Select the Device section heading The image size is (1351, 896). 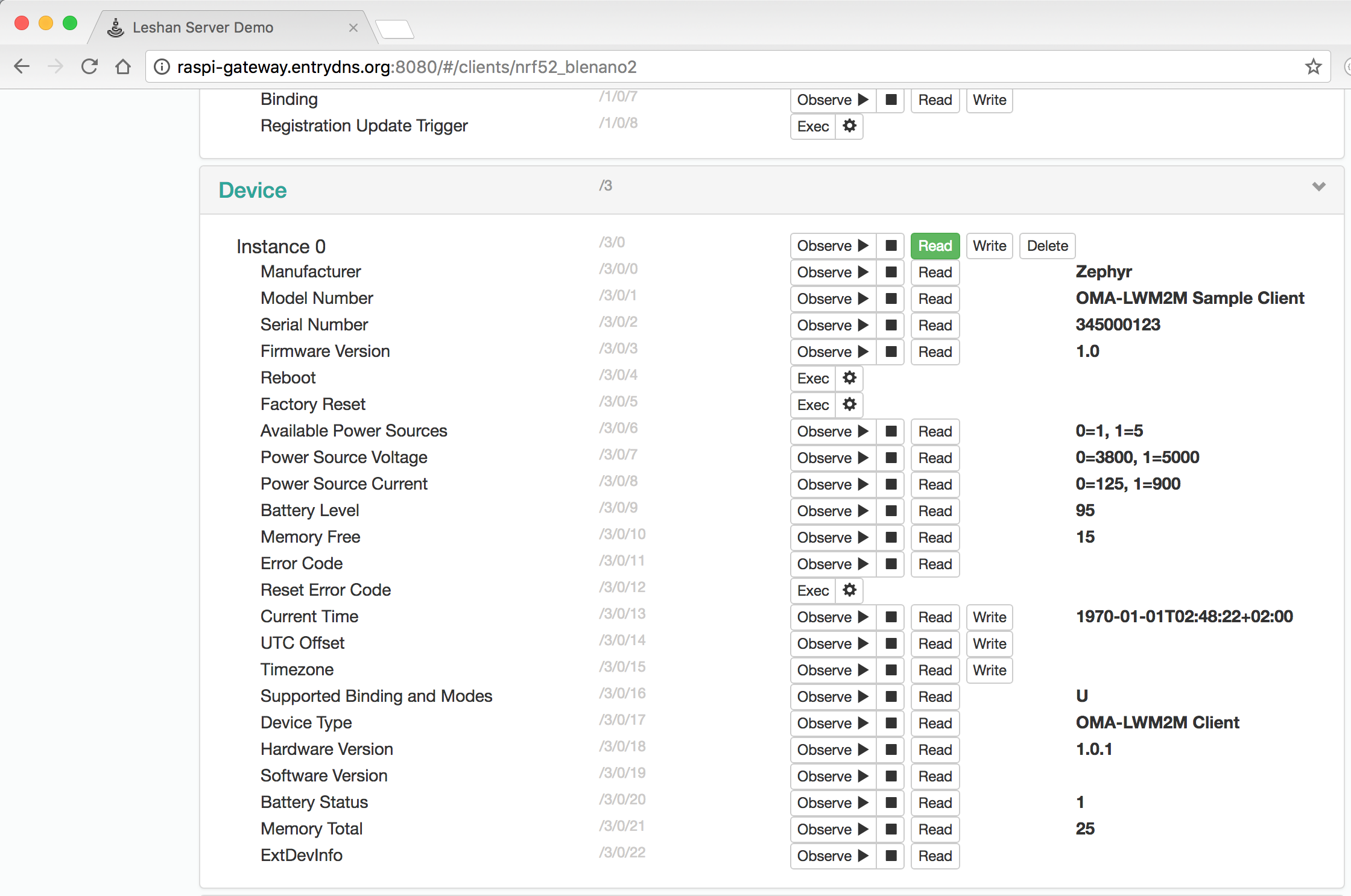coord(253,191)
